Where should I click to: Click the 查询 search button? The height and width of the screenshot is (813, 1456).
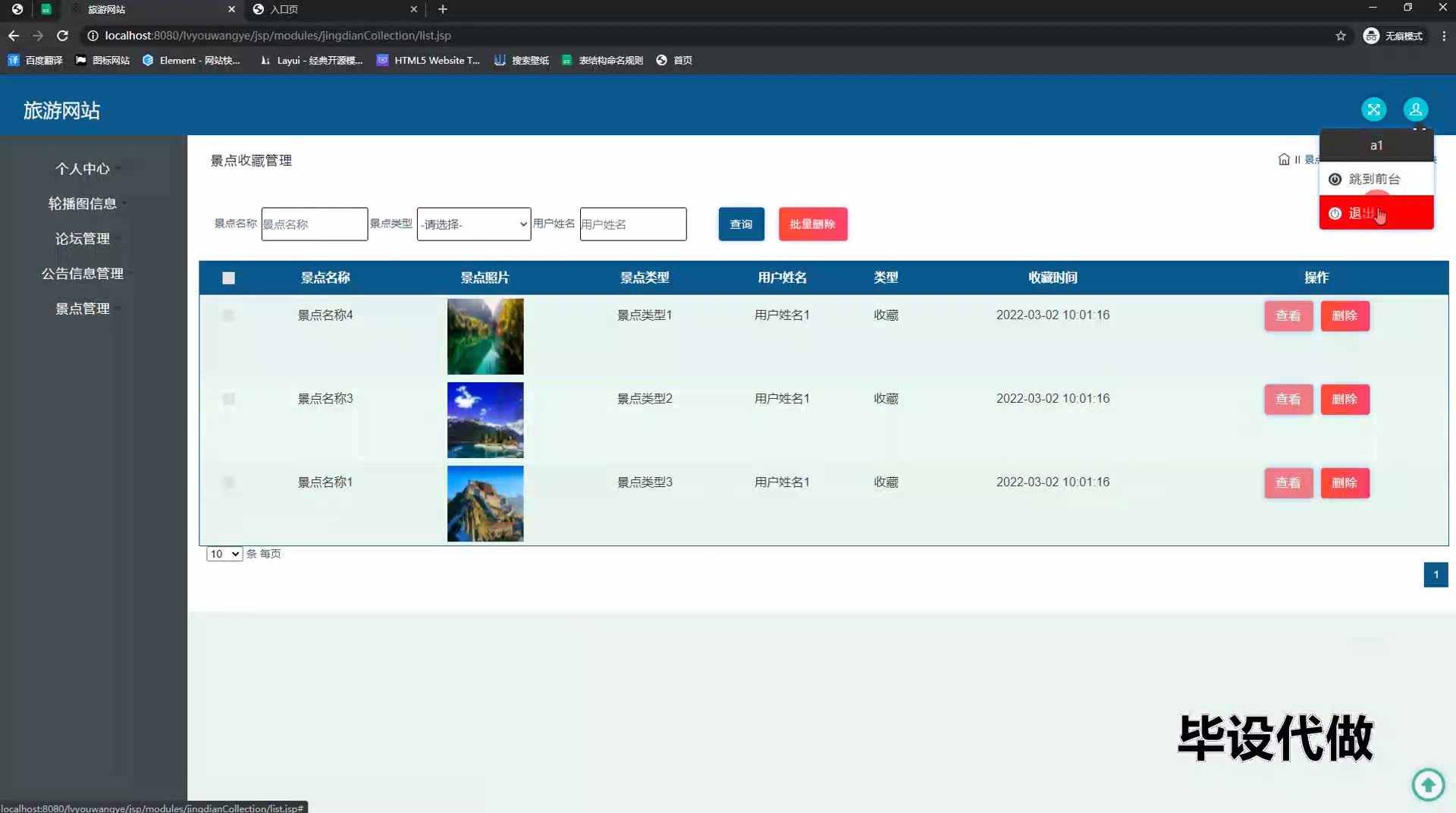point(741,224)
